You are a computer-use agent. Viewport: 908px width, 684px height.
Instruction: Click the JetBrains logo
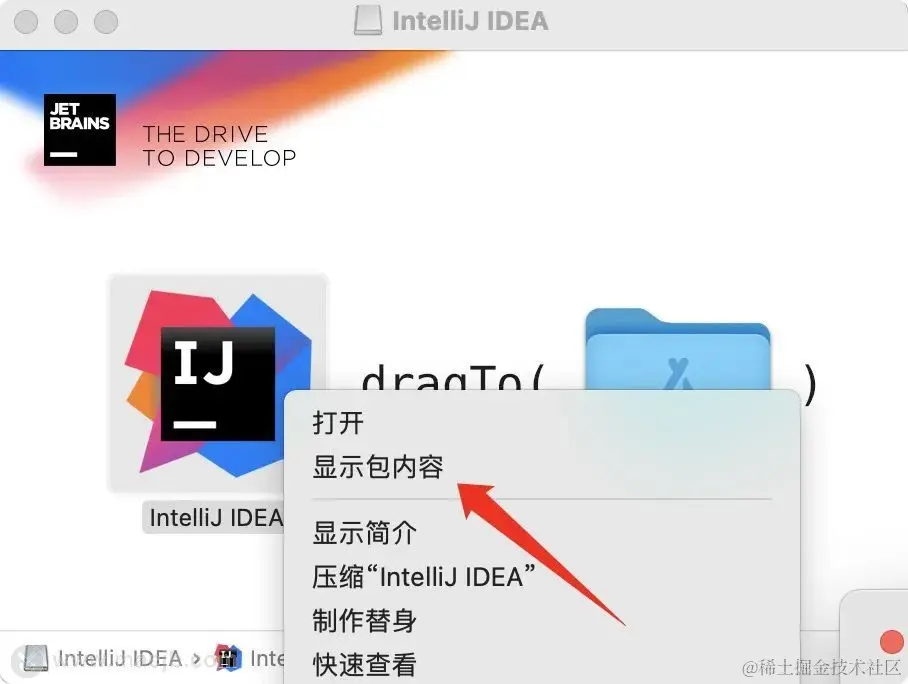80,130
